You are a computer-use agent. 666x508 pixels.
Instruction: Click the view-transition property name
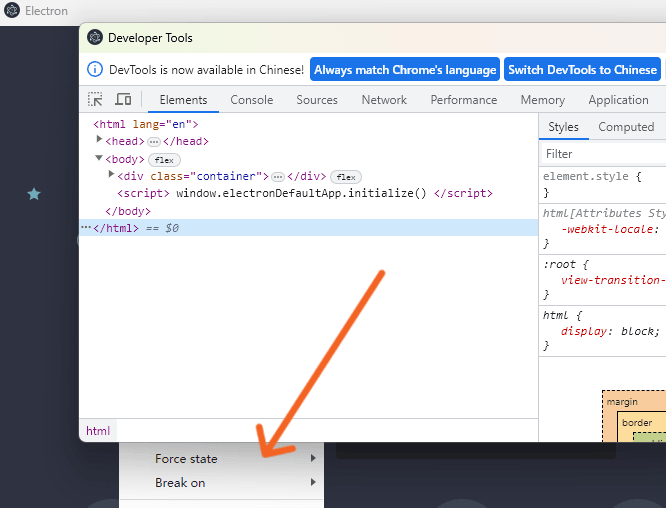coord(613,280)
